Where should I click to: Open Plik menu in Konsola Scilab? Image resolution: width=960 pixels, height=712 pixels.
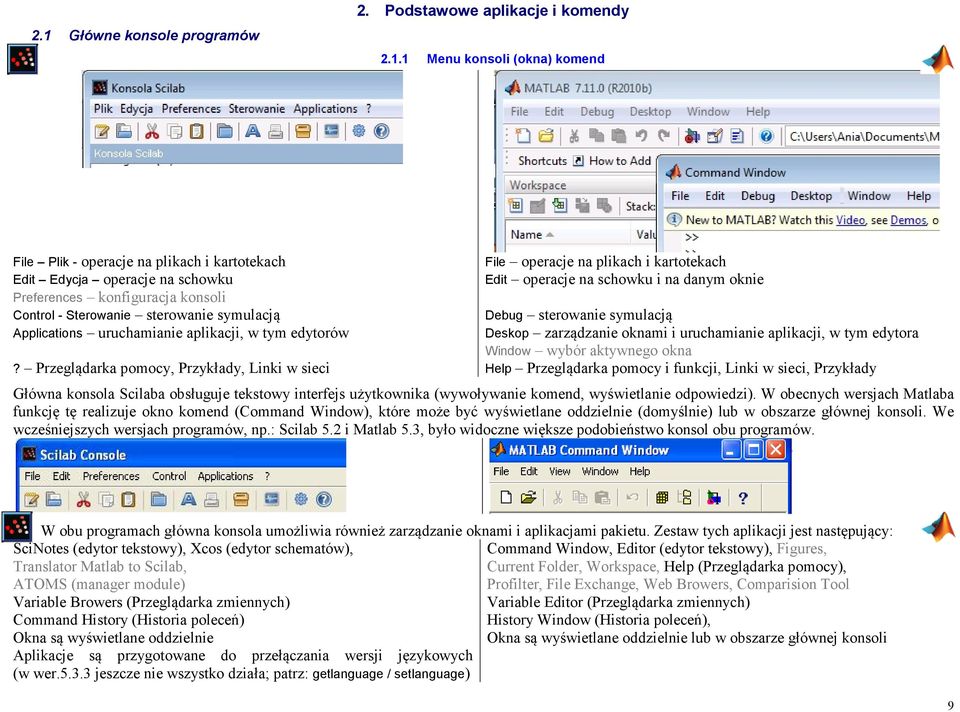pos(103,108)
